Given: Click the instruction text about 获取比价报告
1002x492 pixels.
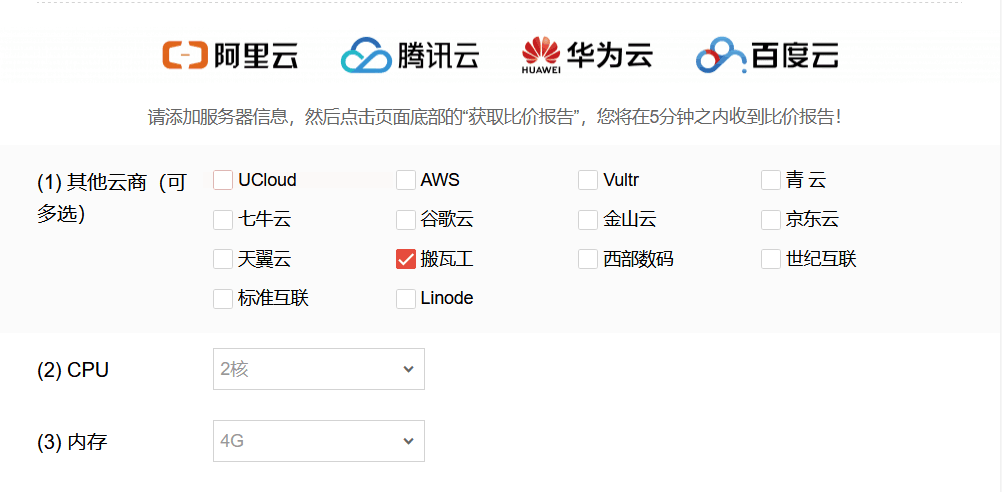Looking at the screenshot, I should click(495, 117).
